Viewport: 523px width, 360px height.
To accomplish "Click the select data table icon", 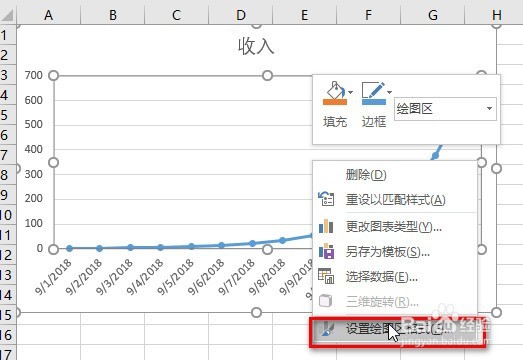I will [x=326, y=276].
